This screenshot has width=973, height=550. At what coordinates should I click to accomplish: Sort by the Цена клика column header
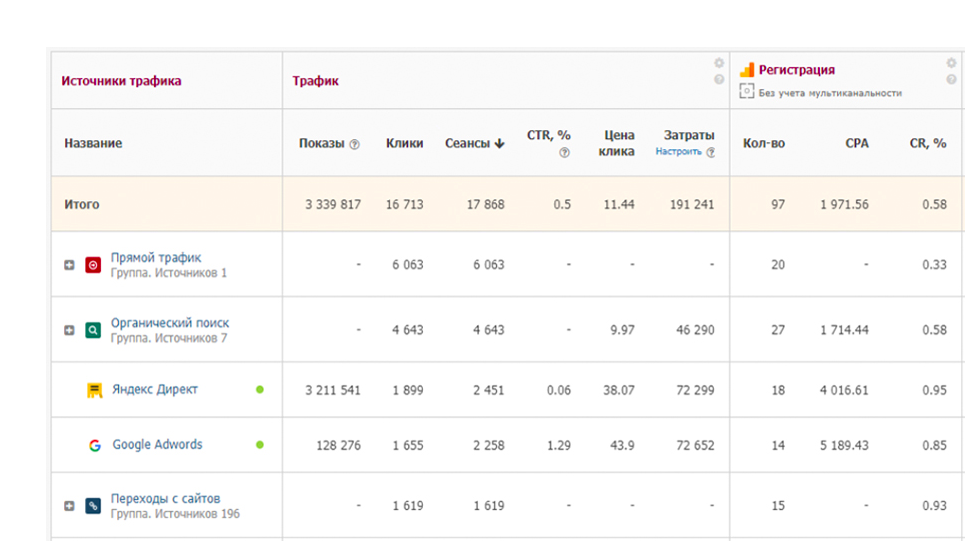616,143
